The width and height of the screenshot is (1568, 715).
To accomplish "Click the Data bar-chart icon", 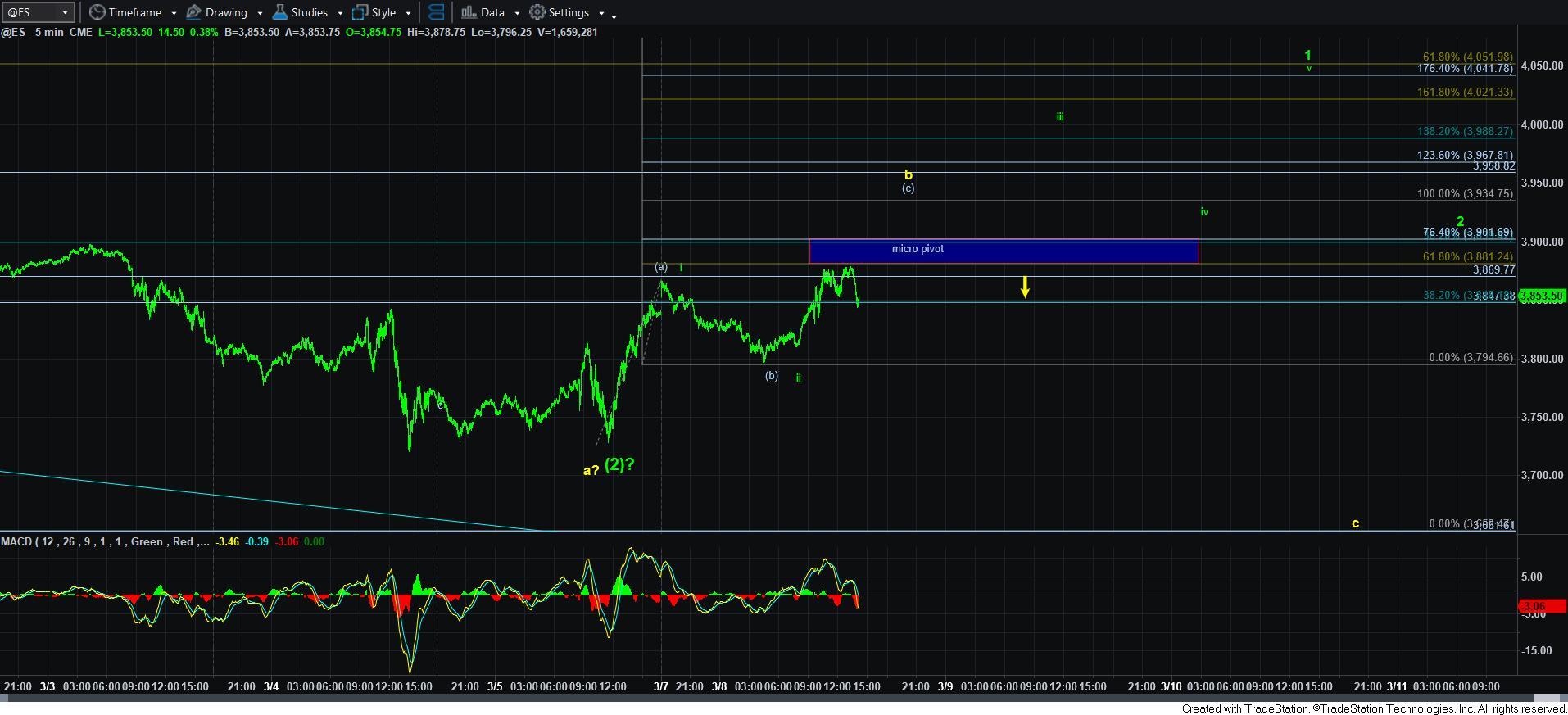I will pos(469,12).
